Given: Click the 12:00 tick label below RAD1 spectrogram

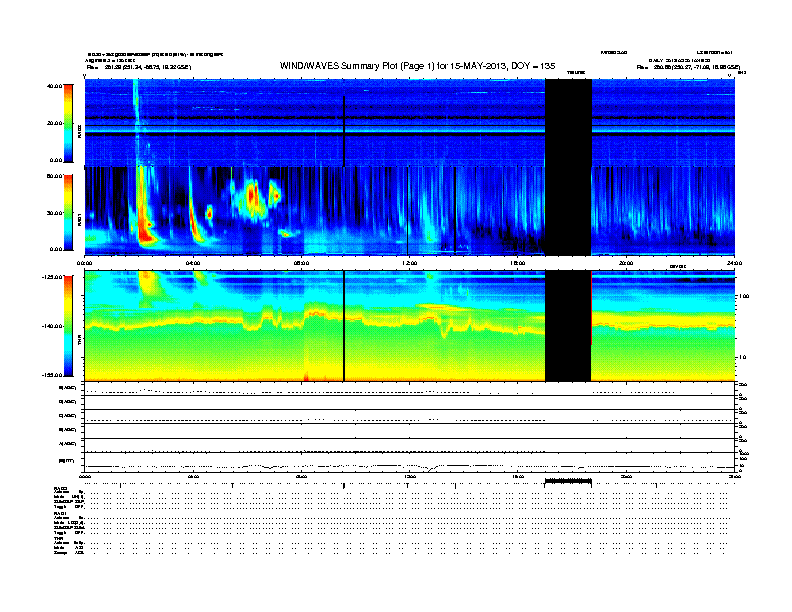Looking at the screenshot, I should tap(409, 263).
